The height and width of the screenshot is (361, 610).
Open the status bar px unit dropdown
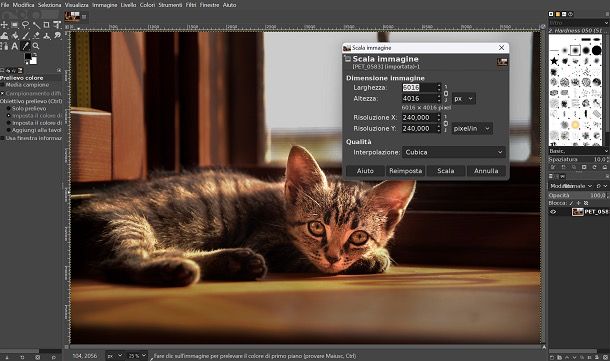(x=115, y=356)
